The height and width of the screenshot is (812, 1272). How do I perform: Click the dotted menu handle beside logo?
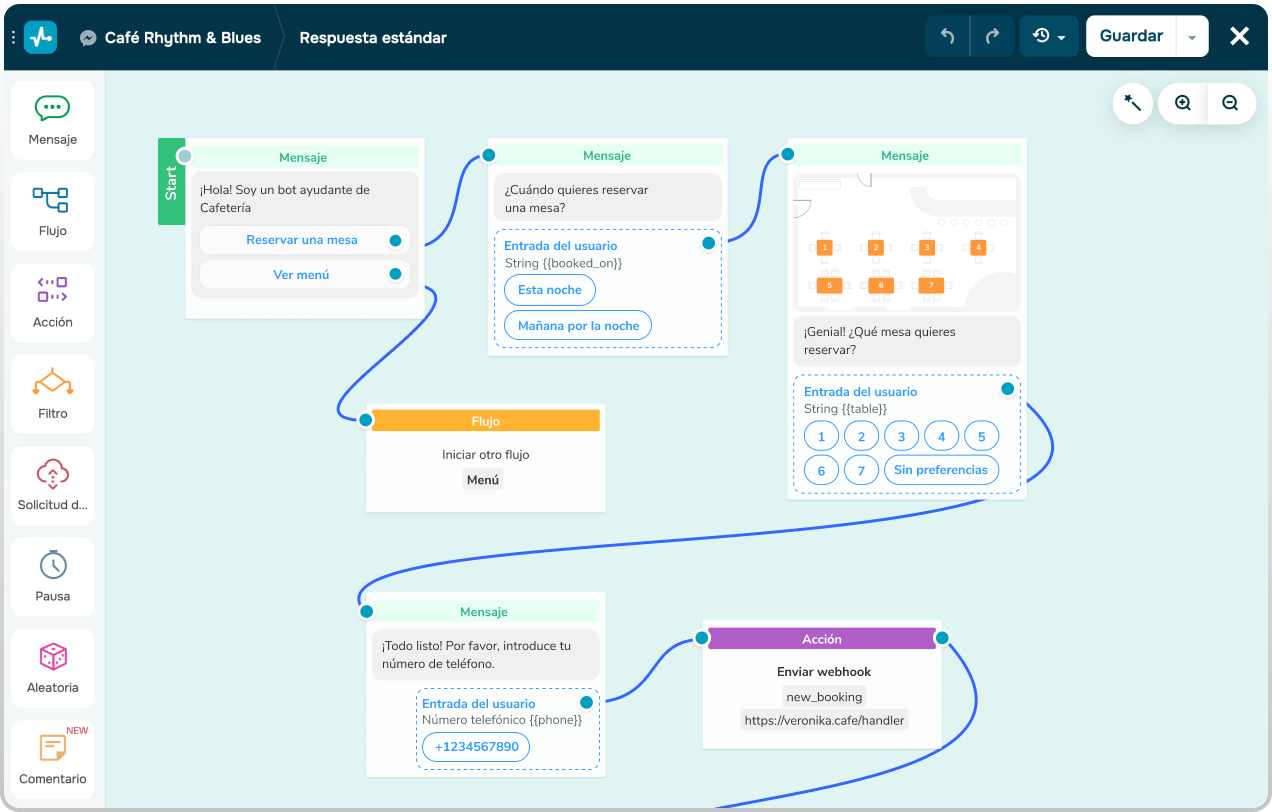point(13,37)
